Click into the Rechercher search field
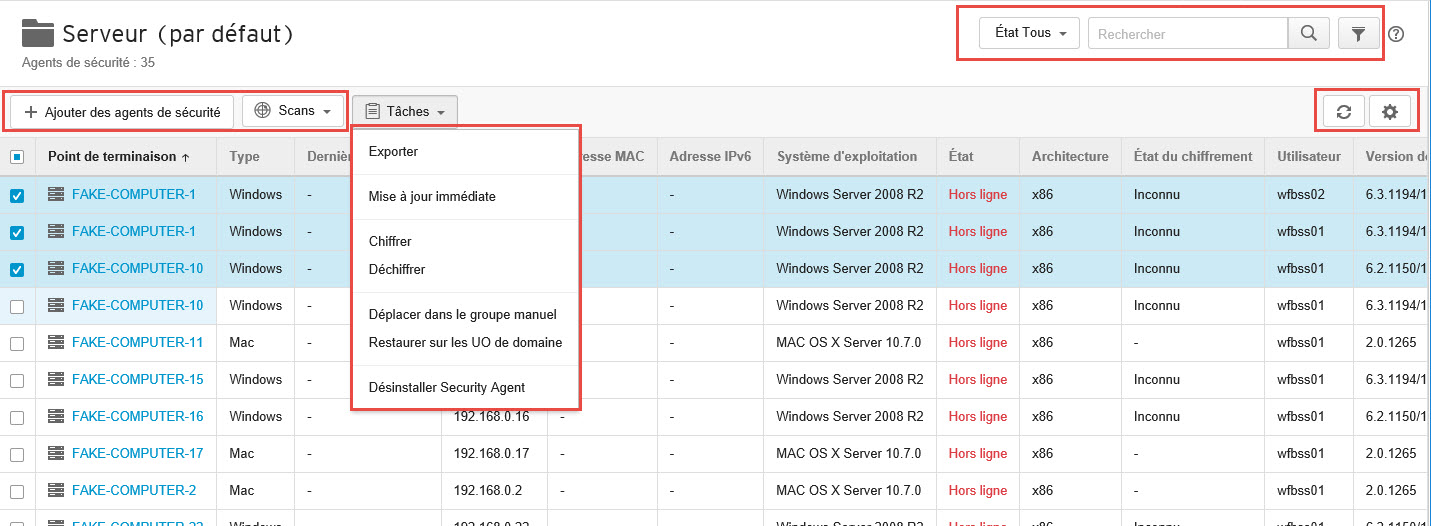Image resolution: width=1431 pixels, height=526 pixels. click(1186, 34)
